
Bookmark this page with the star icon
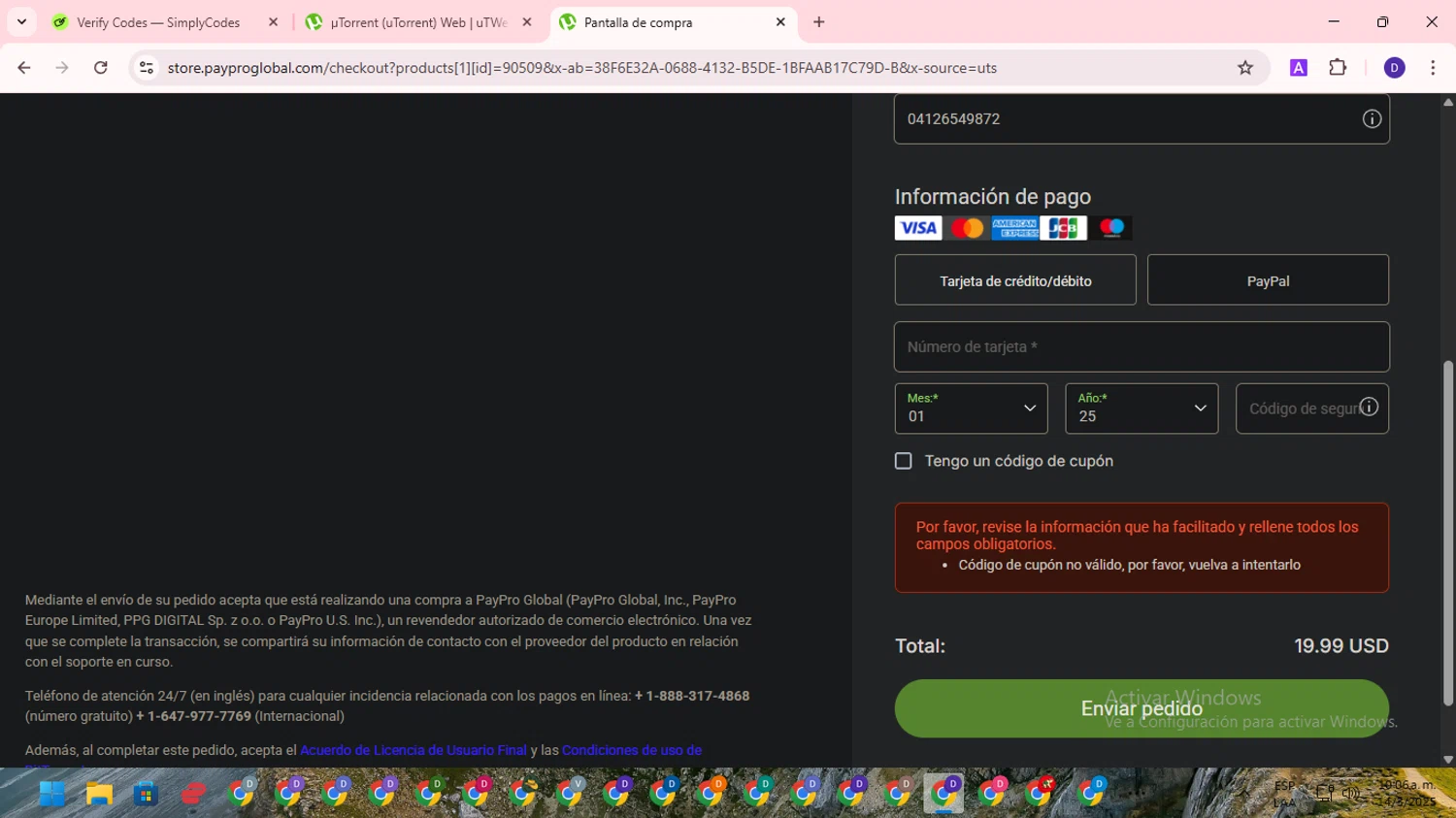(1245, 68)
